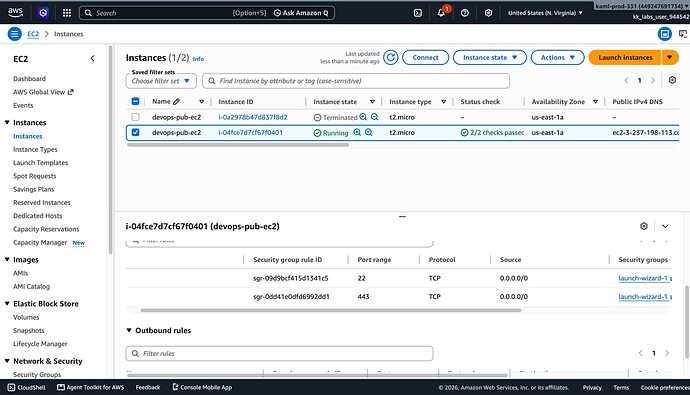
Task: Edit the Name column pencil icon
Action: pos(176,102)
